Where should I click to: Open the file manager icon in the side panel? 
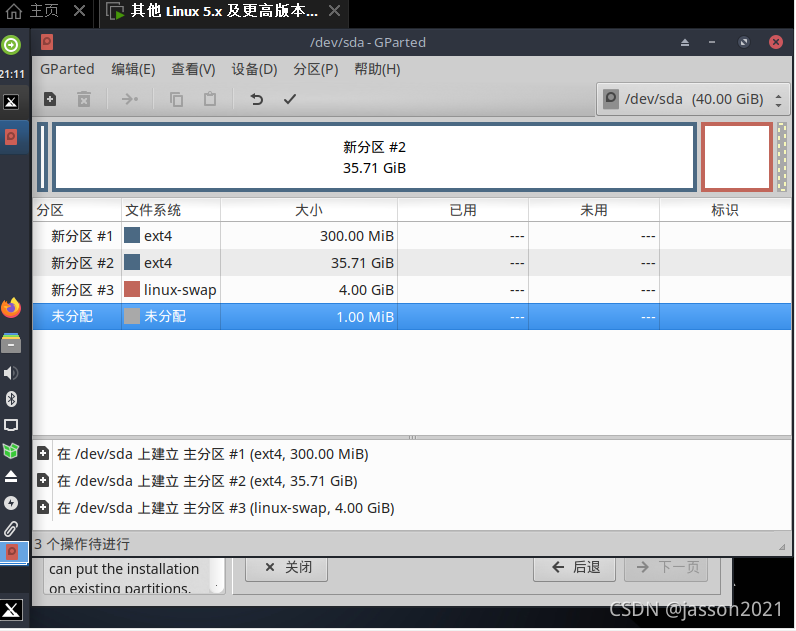point(11,343)
